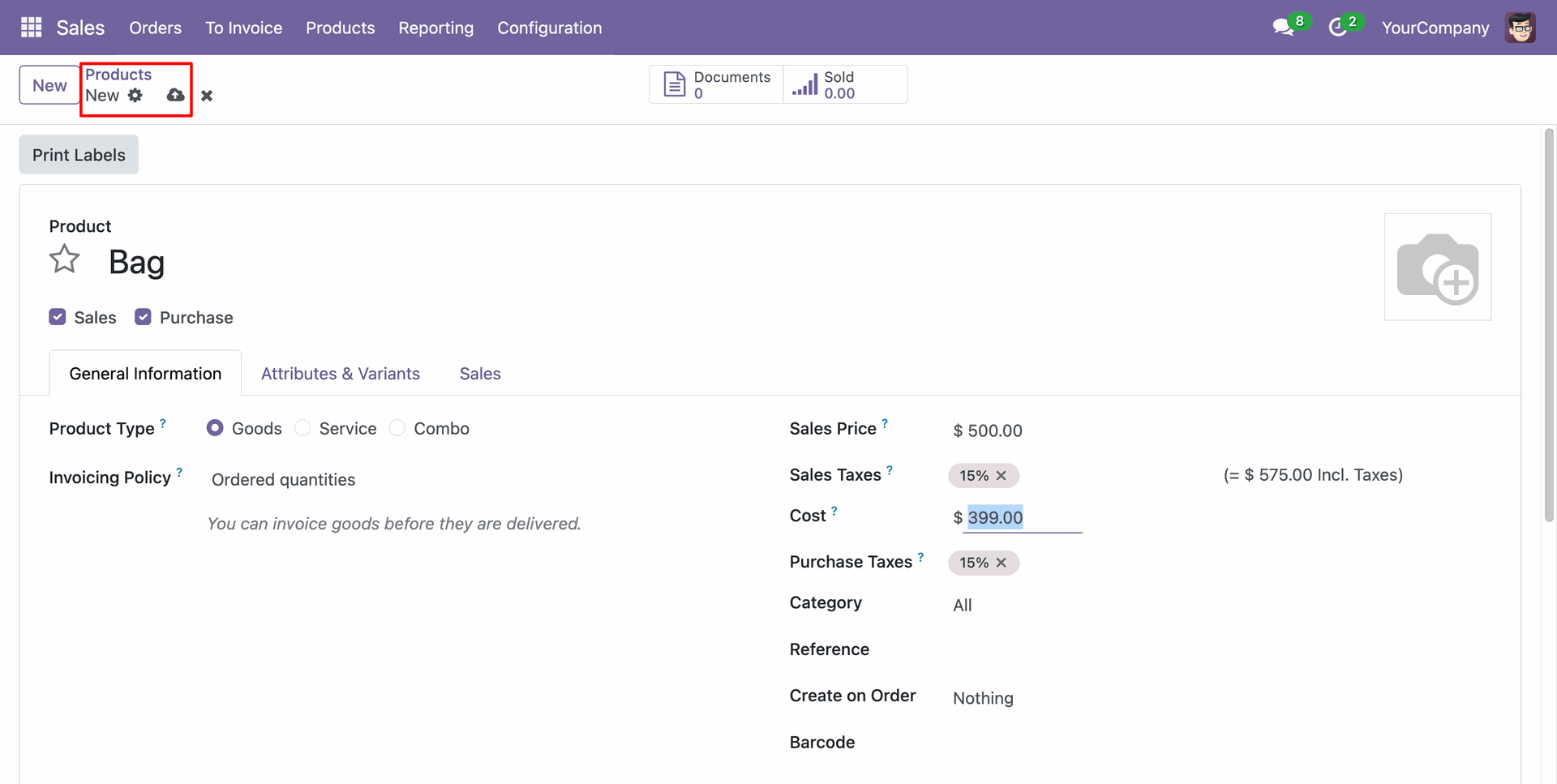Viewport: 1557px width, 784px height.
Task: Remove the 15% Sales Taxes tag
Action: pyautogui.click(x=1002, y=476)
